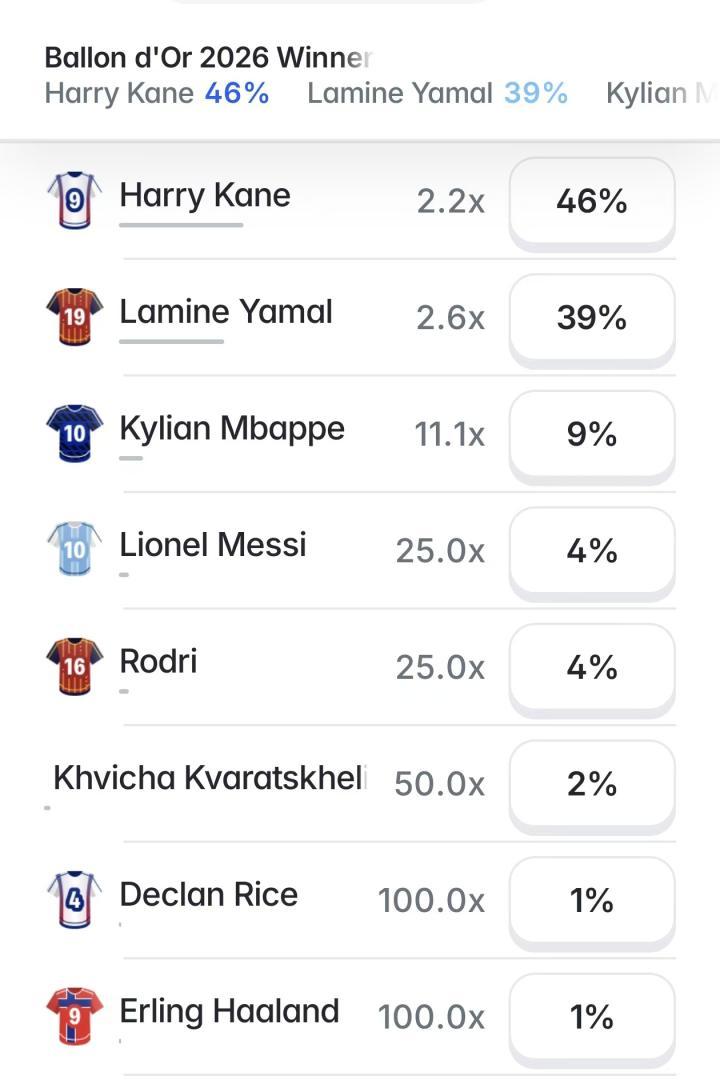Viewport: 720px width, 1080px height.
Task: Tap Kylian Mbappe's blue number 10 jersey
Action: (x=74, y=433)
